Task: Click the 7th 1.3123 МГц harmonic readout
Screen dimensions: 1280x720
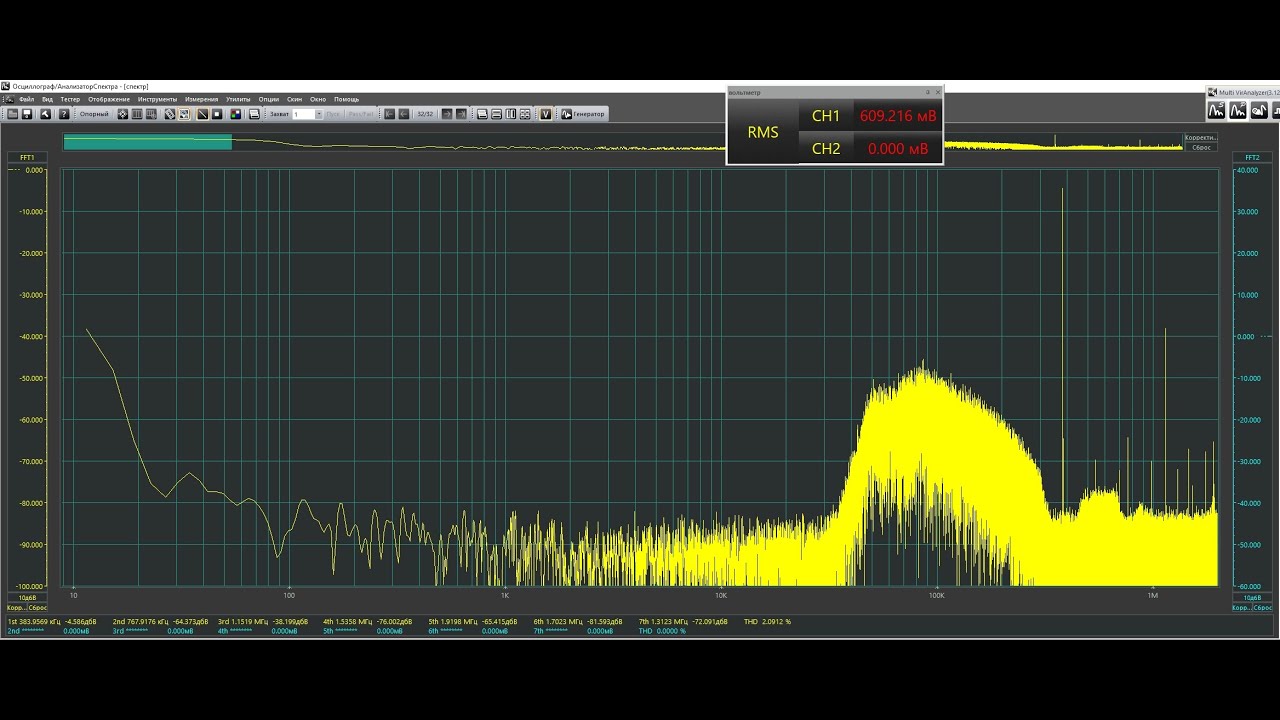Action: [684, 622]
